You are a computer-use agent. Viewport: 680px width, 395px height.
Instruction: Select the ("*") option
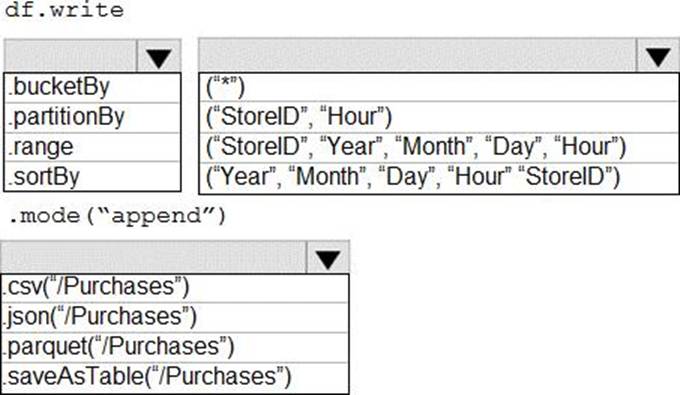click(x=439, y=87)
